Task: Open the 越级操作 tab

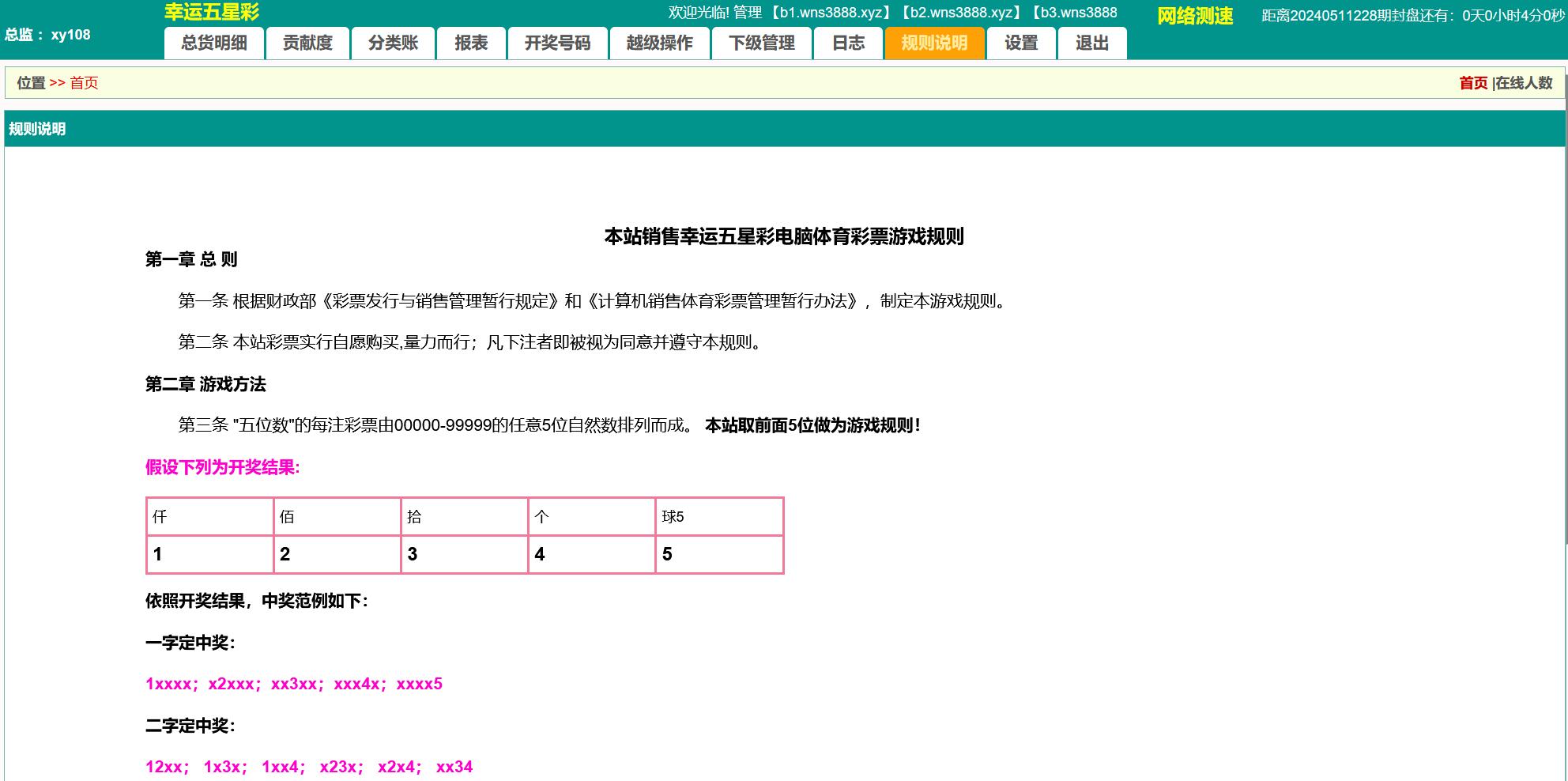Action: 659,43
